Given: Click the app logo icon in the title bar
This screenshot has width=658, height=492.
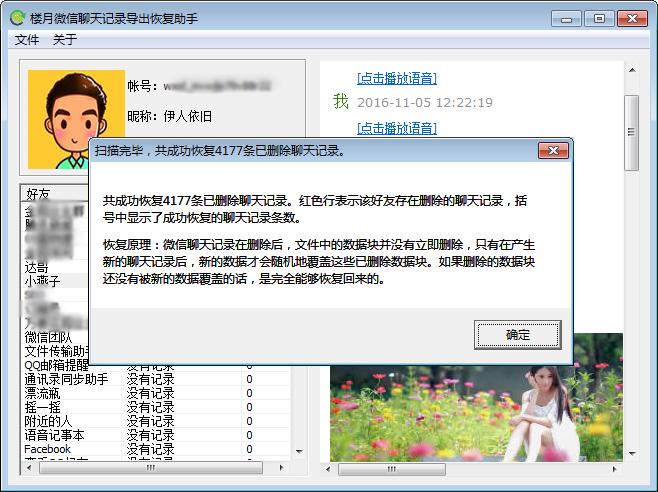Looking at the screenshot, I should [18, 18].
